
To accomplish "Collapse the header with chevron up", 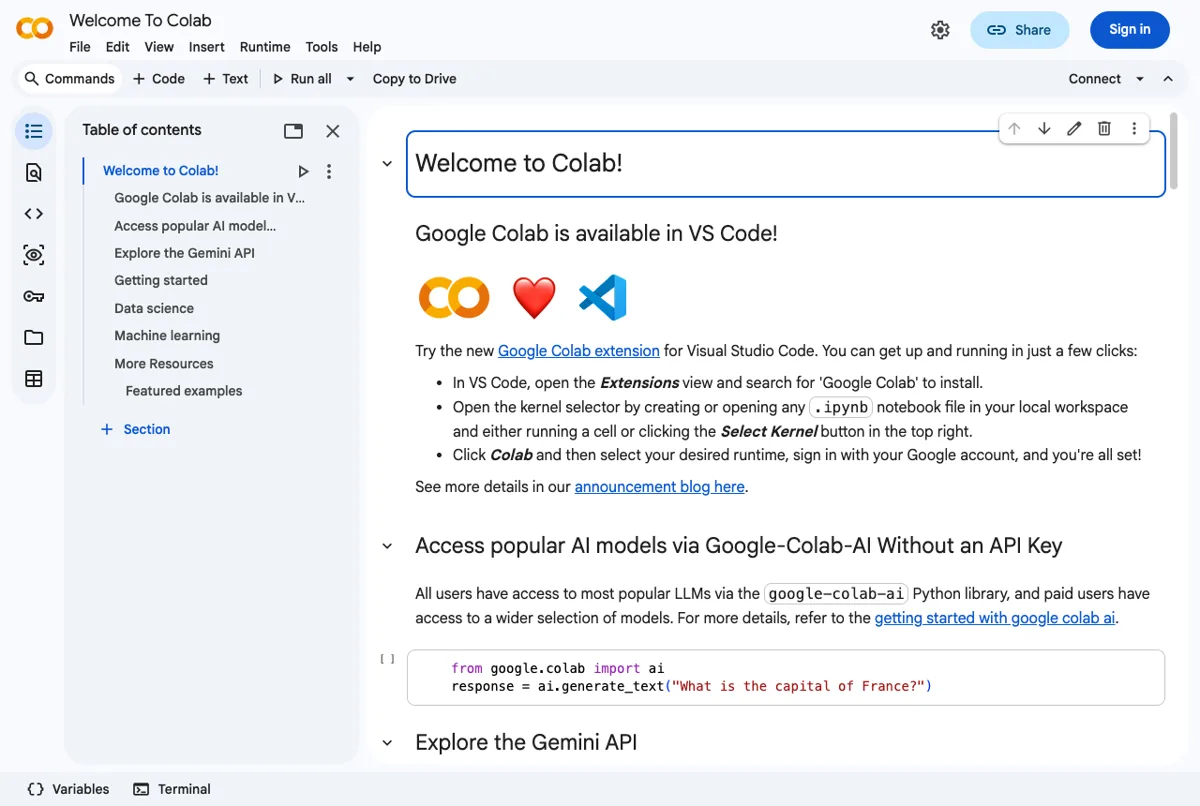I will (x=1168, y=79).
